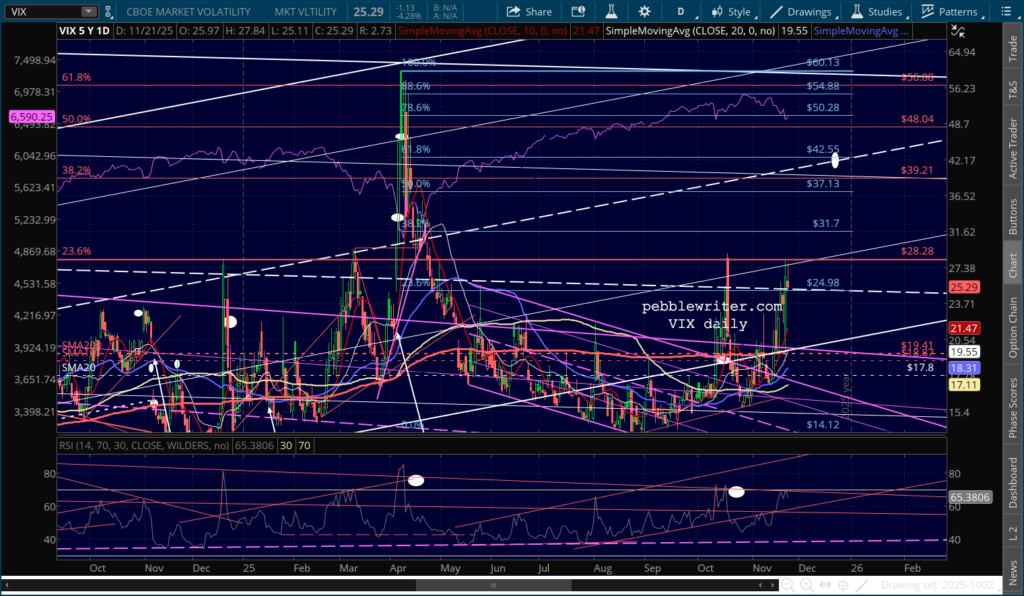The image size is (1024, 596).
Task: Switch to the Option Chain side tab
Action: pyautogui.click(x=1013, y=330)
